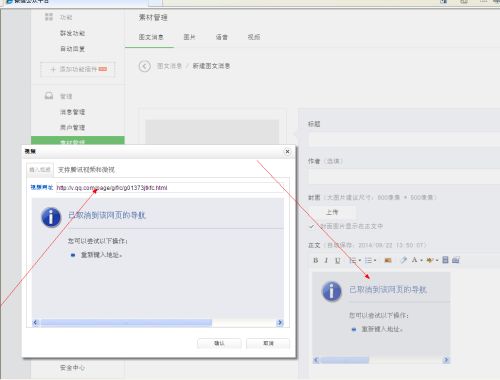Select the eraser clear-formatting tool
Viewport: 500px width, 380px height.
[403, 260]
